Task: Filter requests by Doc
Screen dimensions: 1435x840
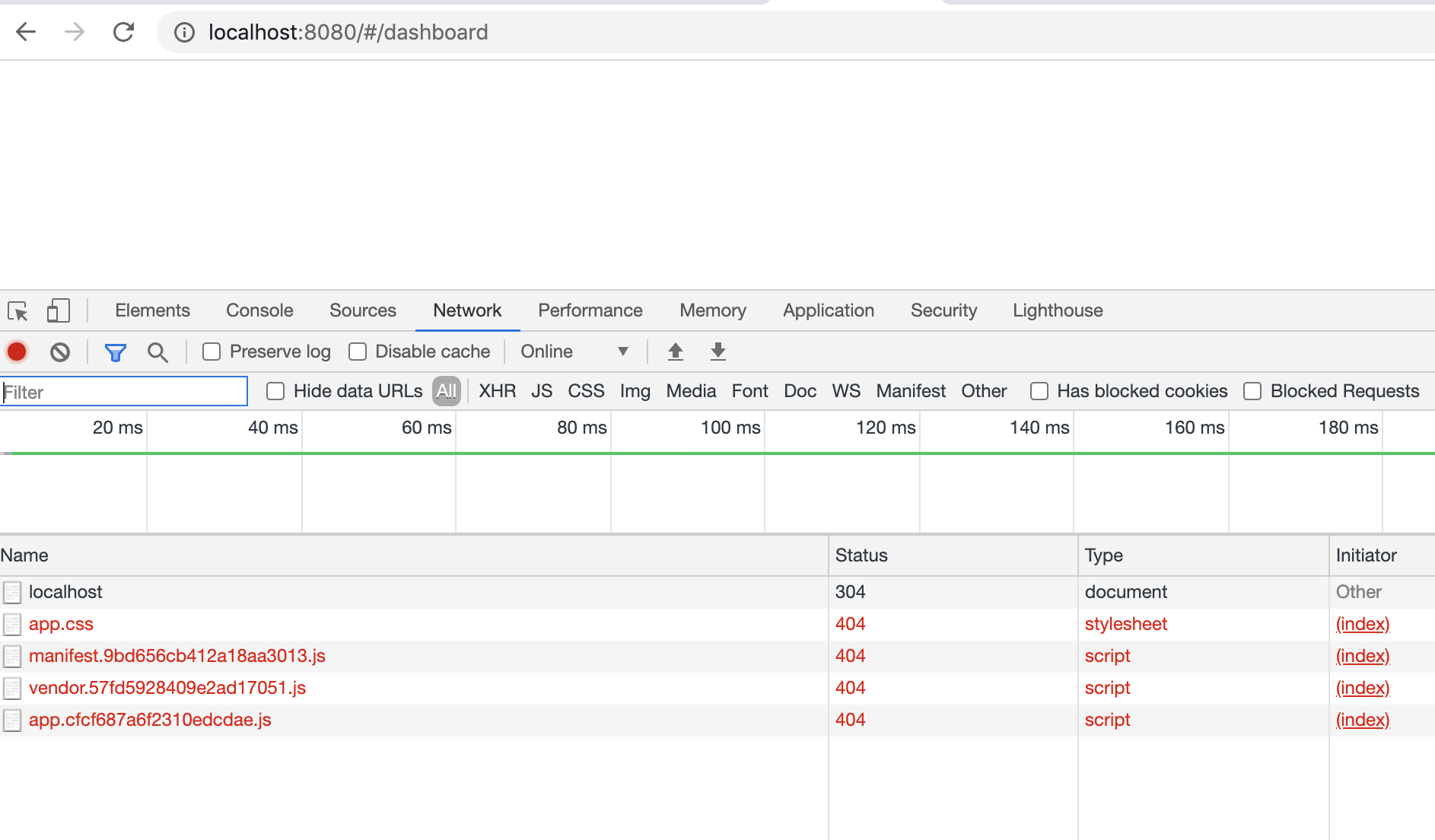Action: 800,391
